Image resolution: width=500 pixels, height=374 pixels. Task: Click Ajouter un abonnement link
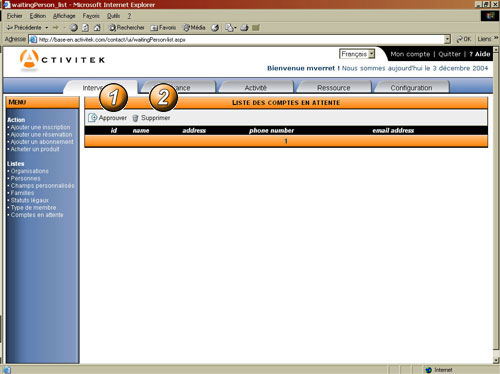42,142
